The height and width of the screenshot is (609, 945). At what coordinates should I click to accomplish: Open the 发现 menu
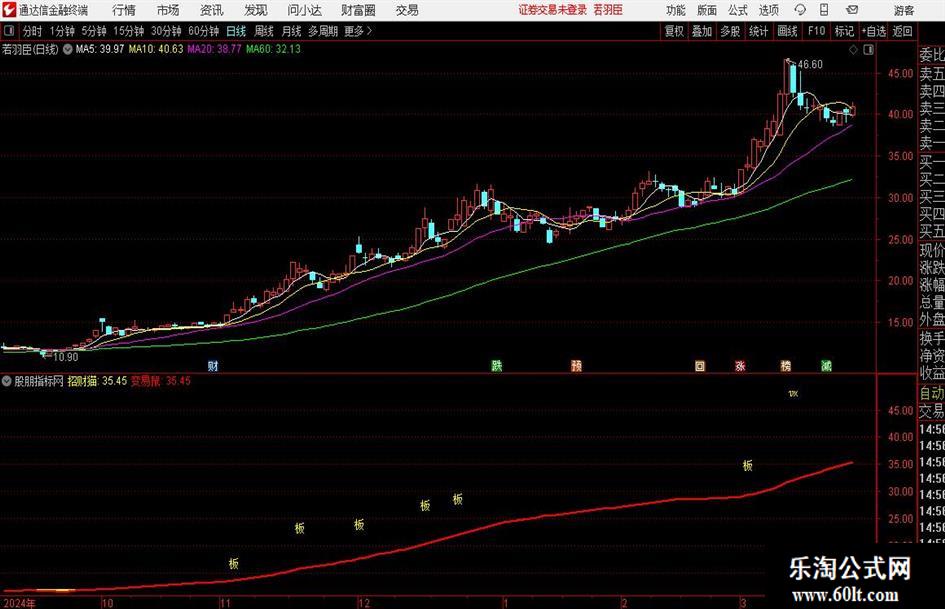click(256, 10)
